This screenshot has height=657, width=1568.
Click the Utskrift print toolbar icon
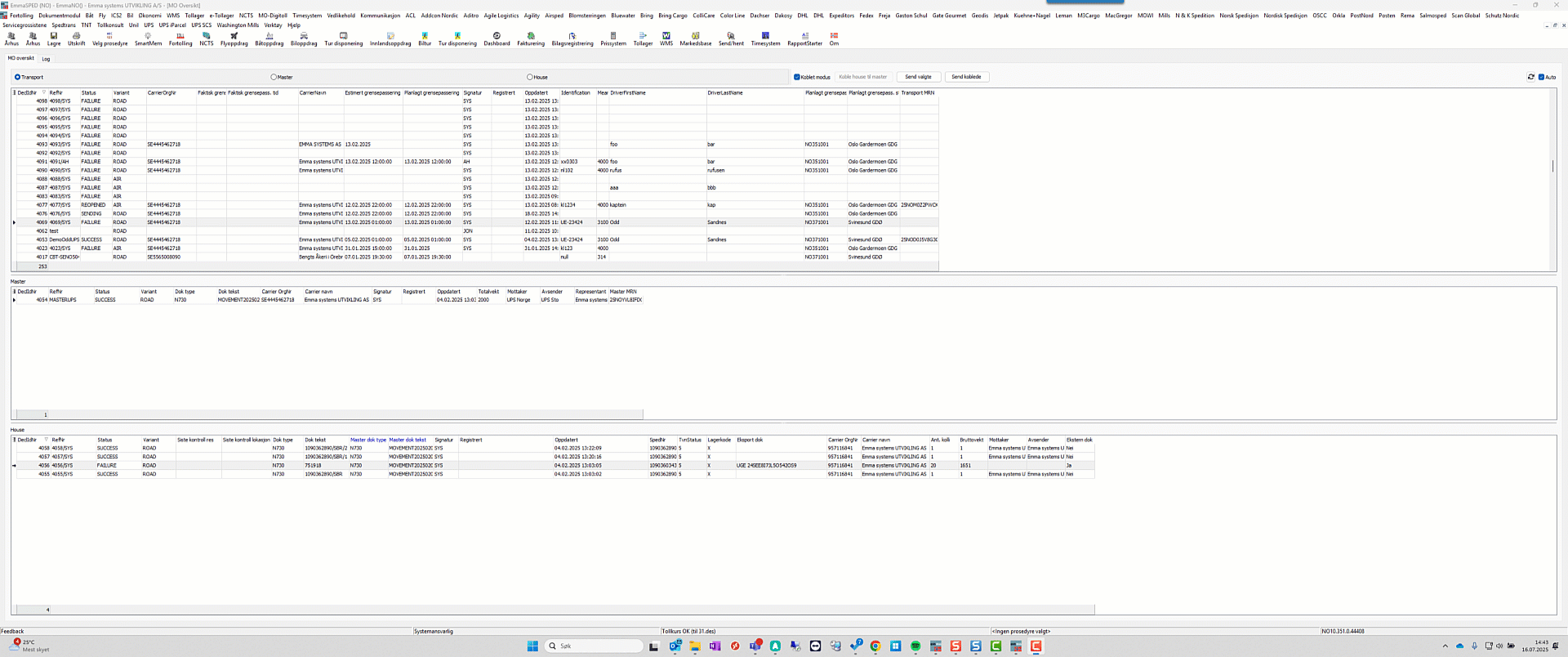coord(76,39)
